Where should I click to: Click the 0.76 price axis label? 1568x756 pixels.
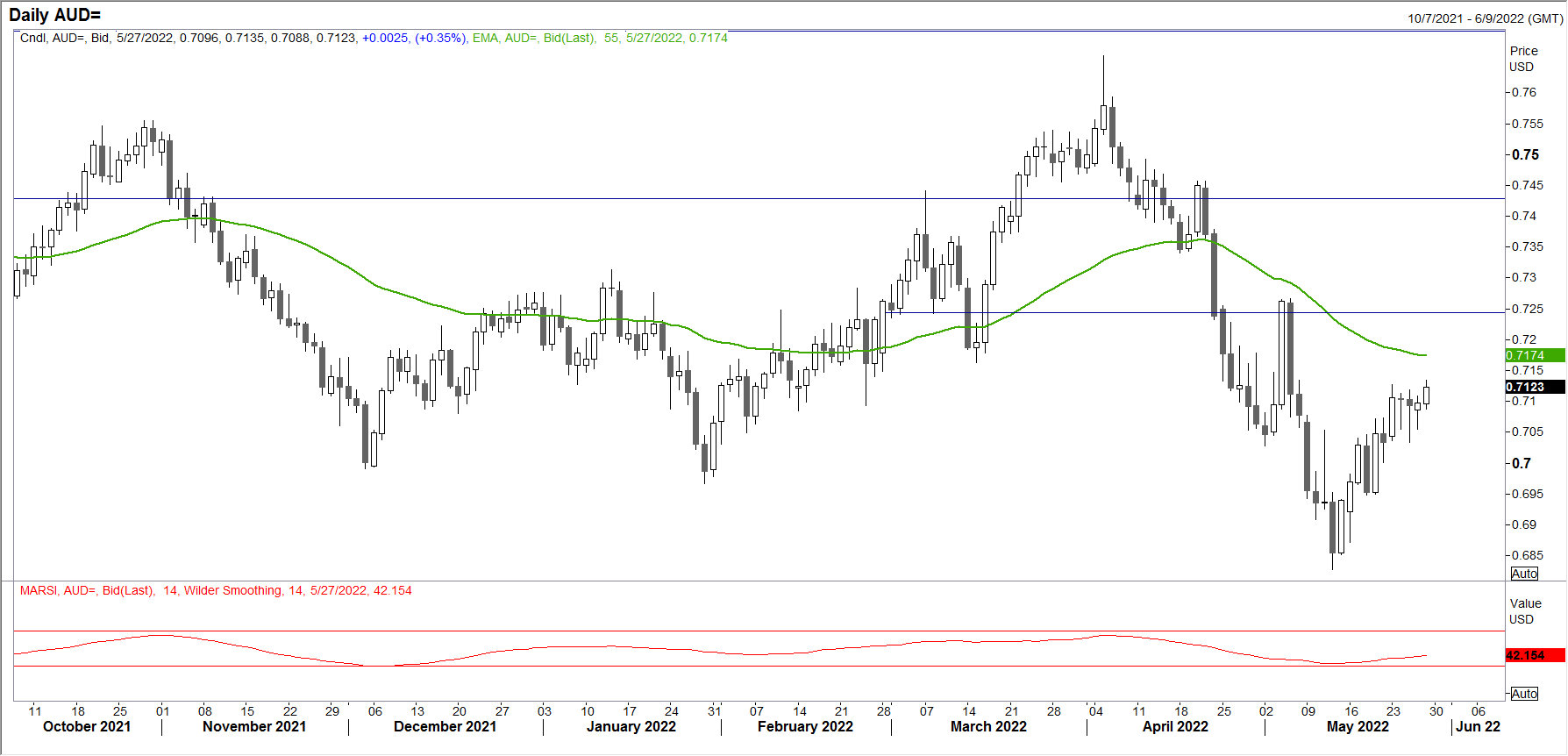[x=1524, y=92]
